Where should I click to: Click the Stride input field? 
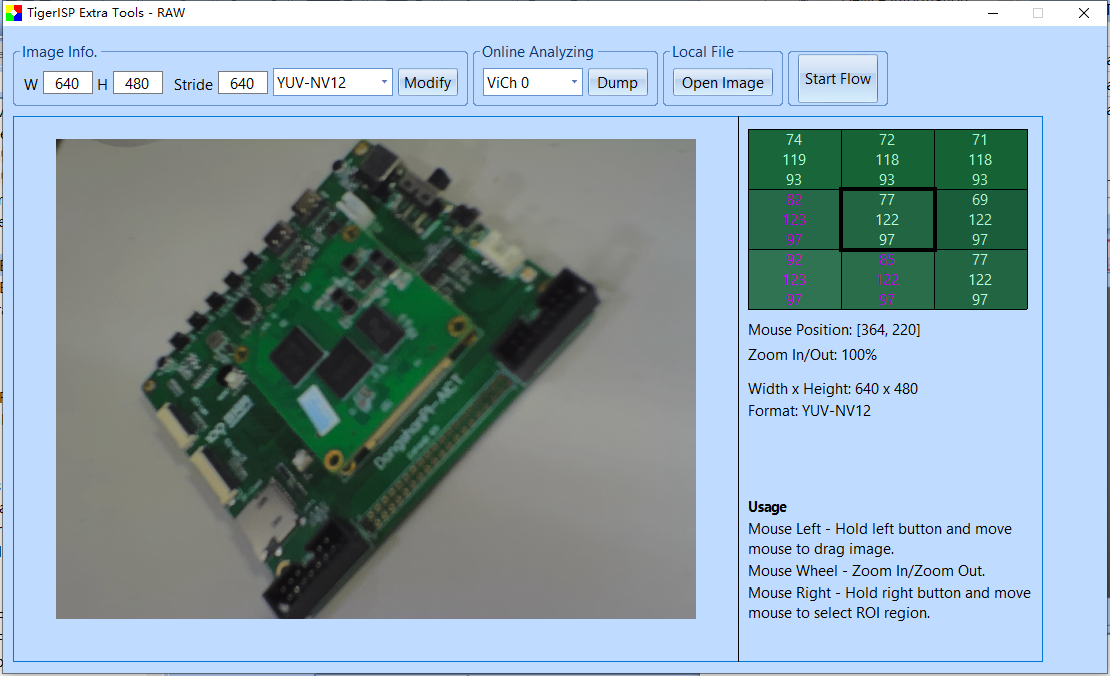pos(242,83)
